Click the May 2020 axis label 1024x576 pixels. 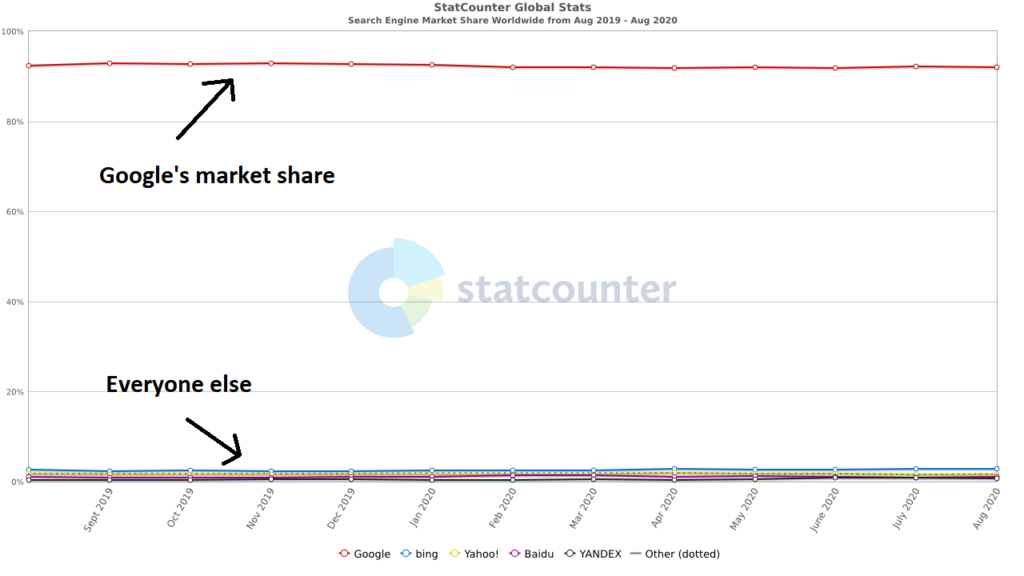tap(744, 509)
